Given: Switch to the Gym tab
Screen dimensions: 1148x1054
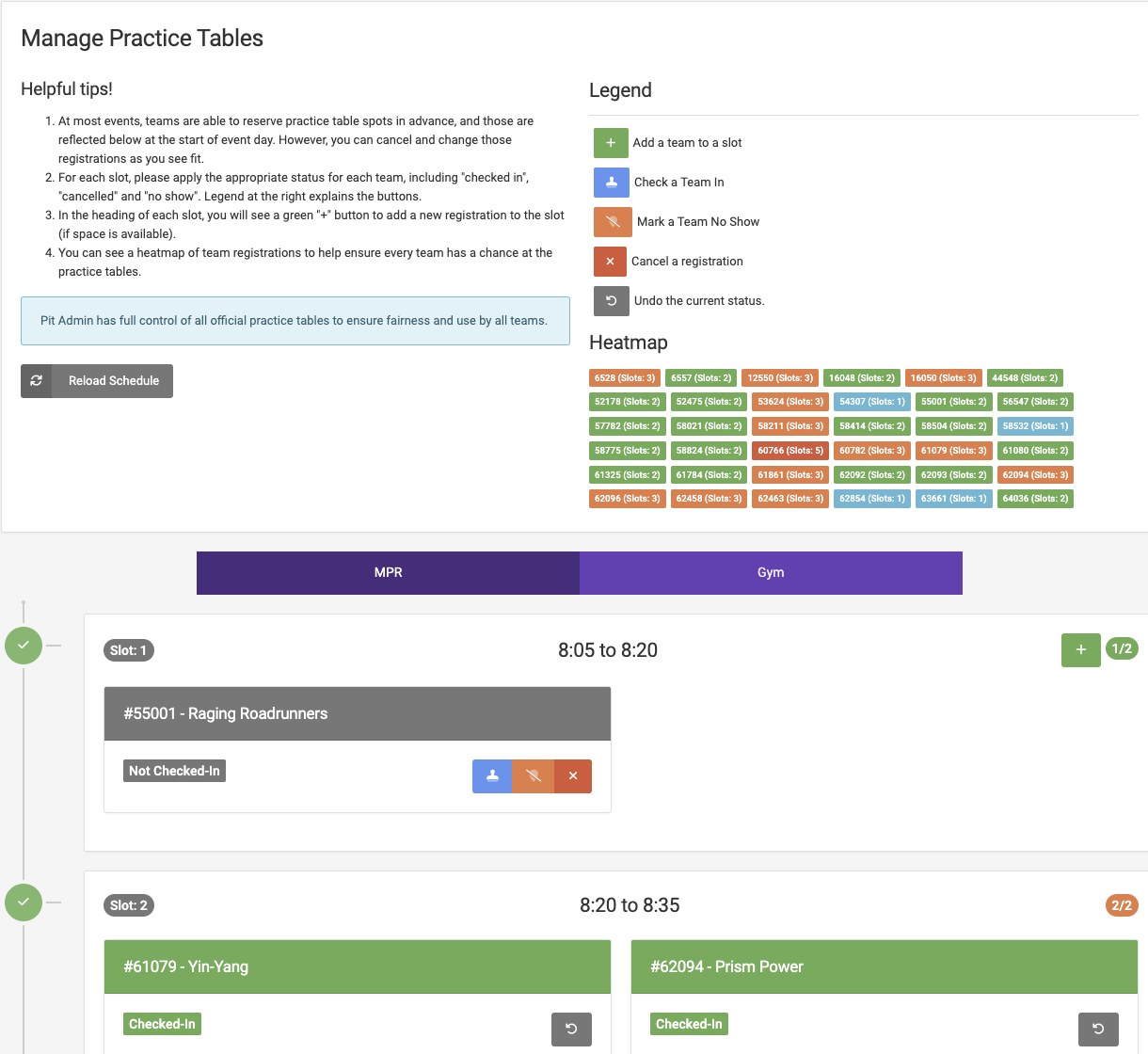Looking at the screenshot, I should pos(771,572).
